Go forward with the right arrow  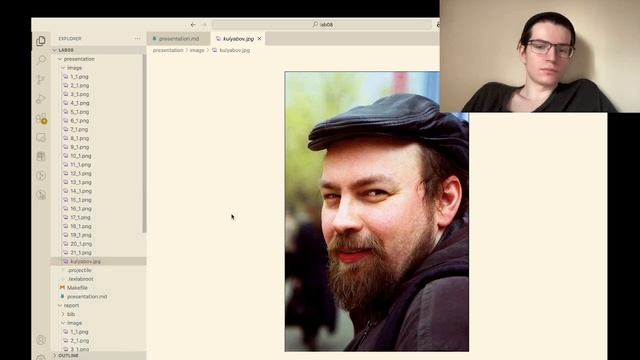tap(204, 24)
